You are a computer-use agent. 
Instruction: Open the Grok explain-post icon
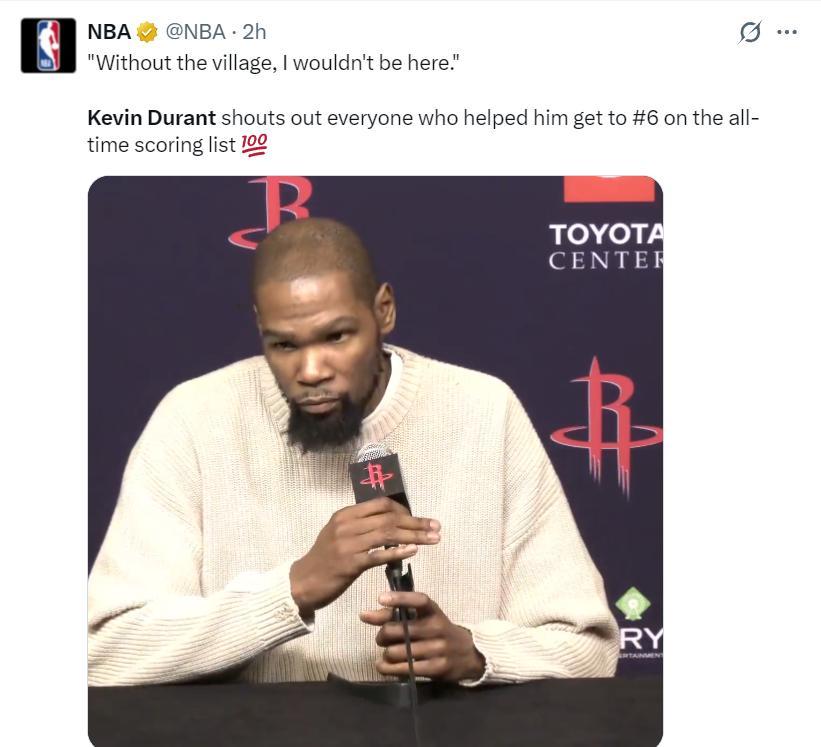click(749, 32)
